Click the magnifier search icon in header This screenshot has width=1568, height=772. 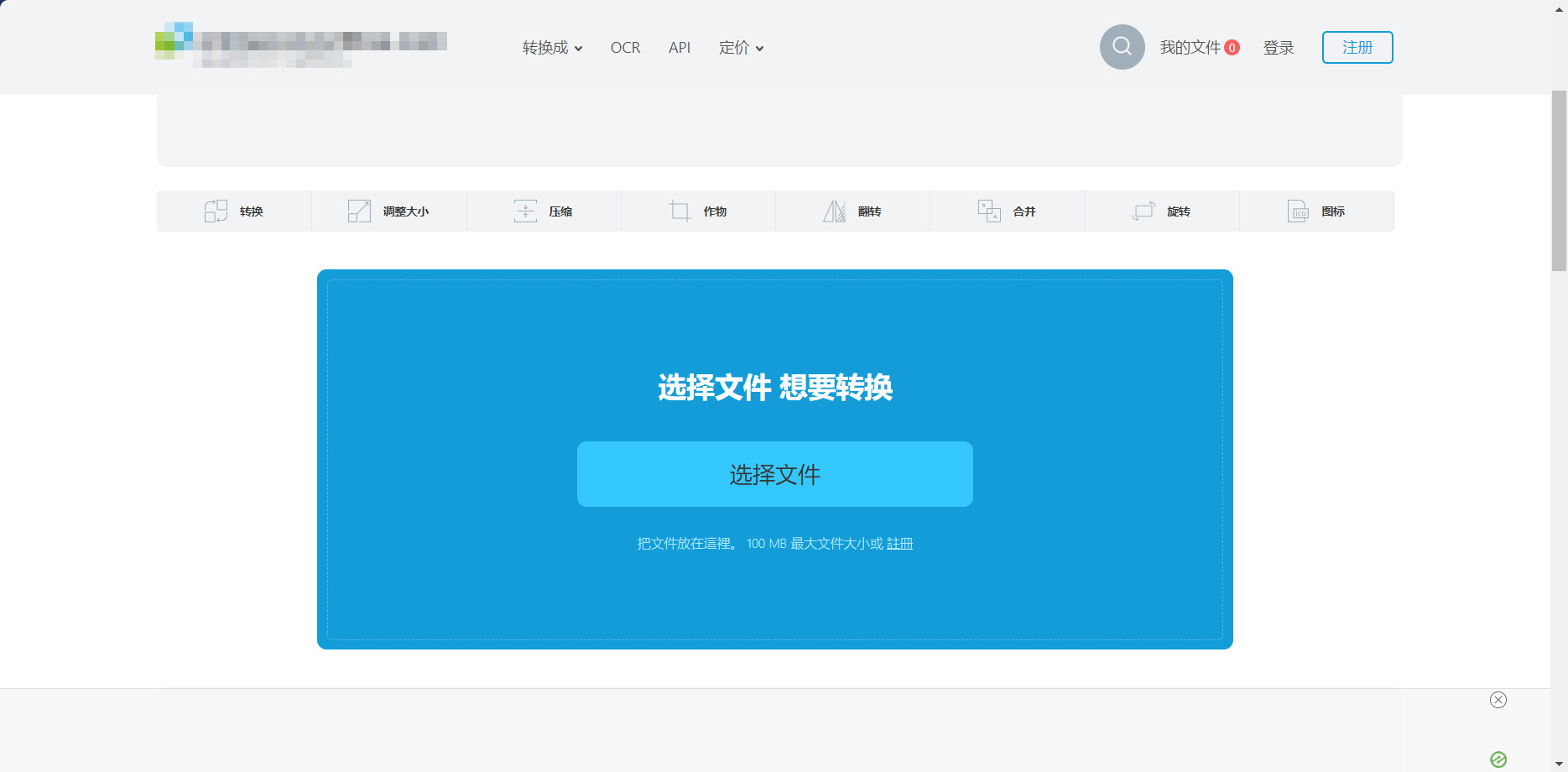coord(1122,47)
